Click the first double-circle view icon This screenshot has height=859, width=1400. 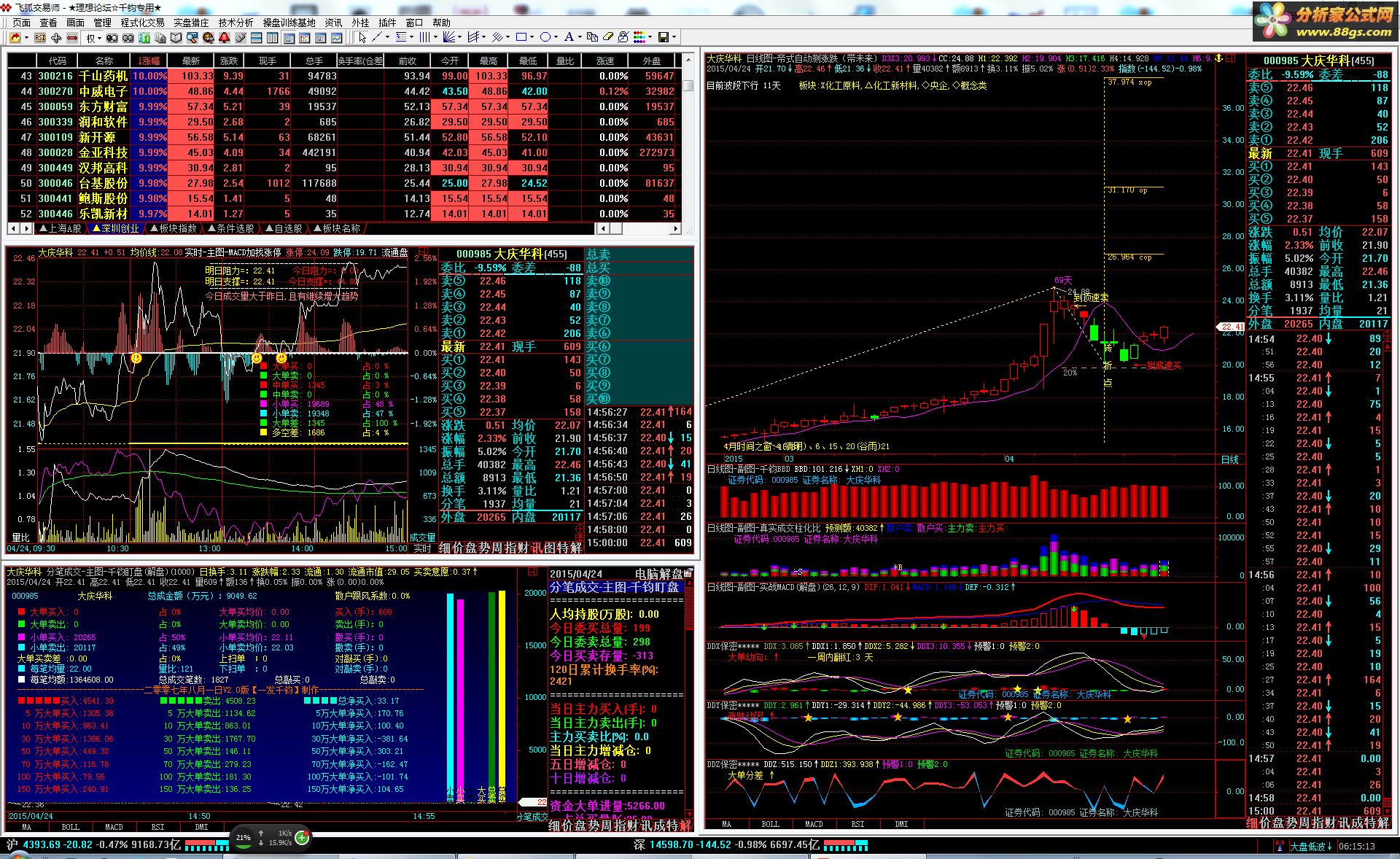pos(112,38)
